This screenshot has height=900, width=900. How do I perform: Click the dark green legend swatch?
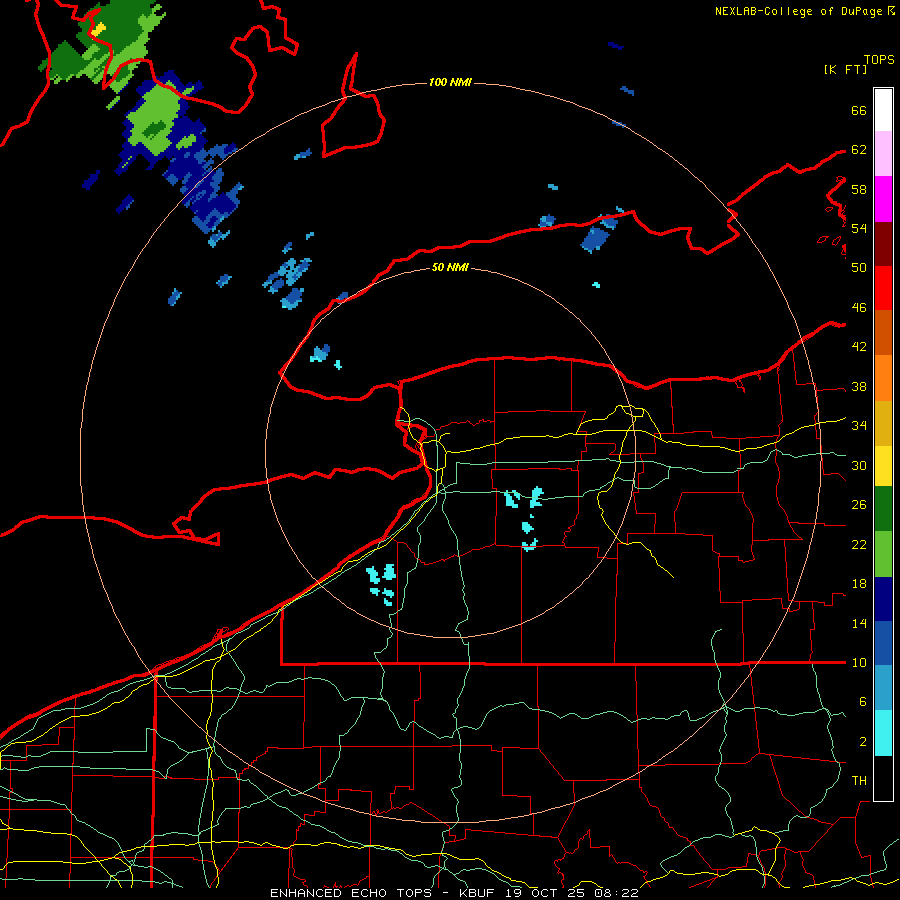[x=883, y=508]
